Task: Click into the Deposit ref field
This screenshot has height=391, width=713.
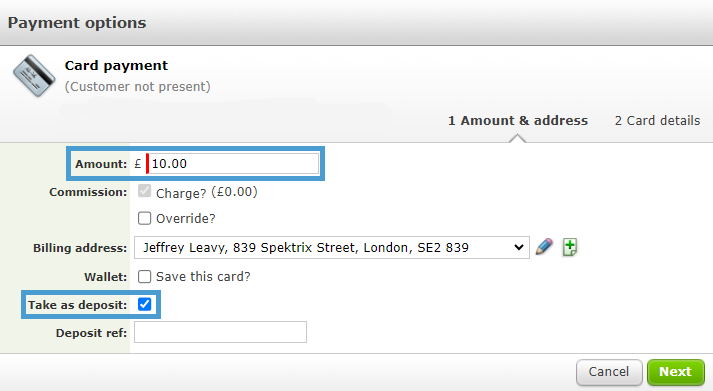Action: click(220, 332)
